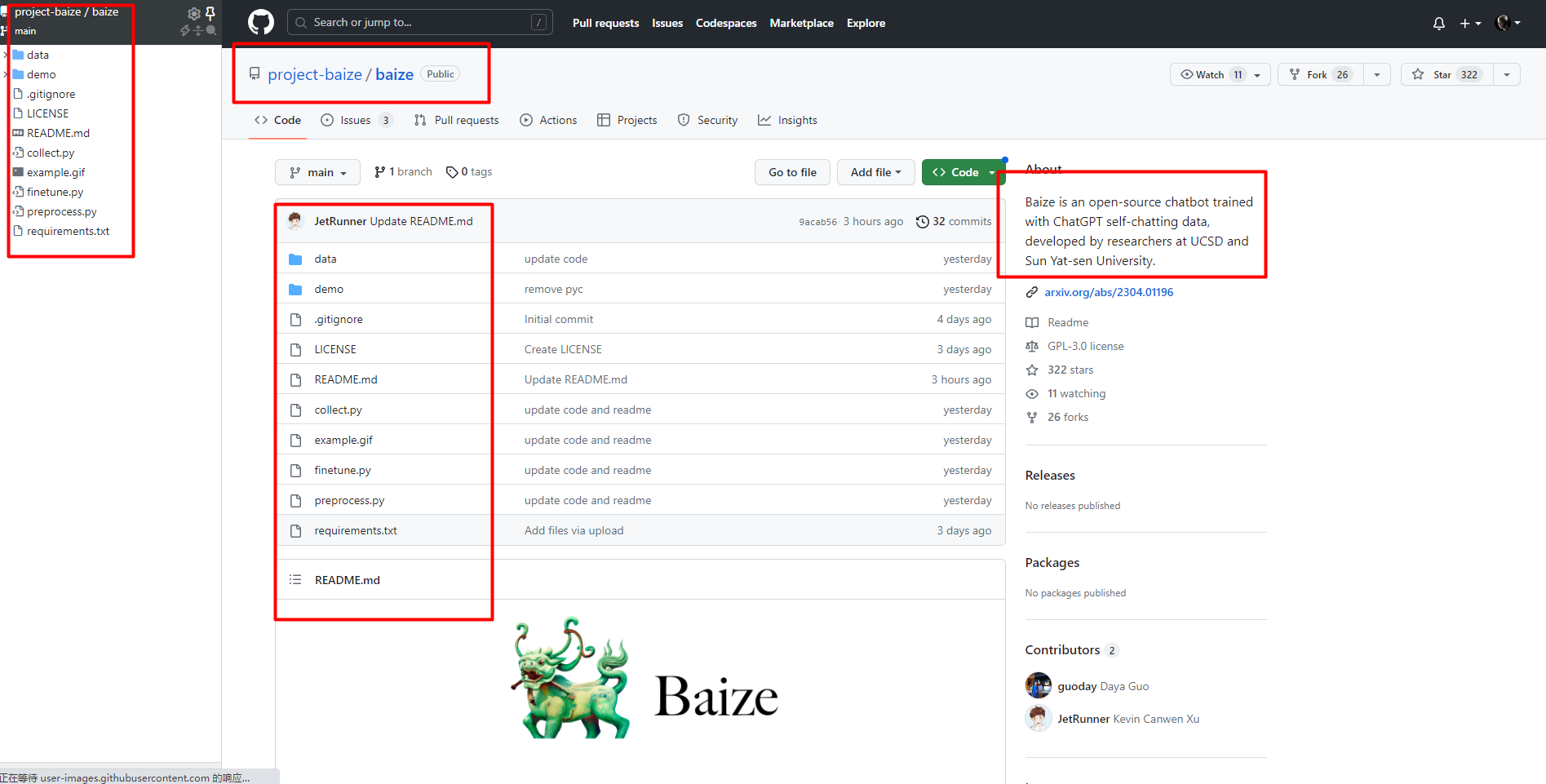Open Pull requests in top navigation
Viewport: 1546px width, 784px height.
(605, 23)
